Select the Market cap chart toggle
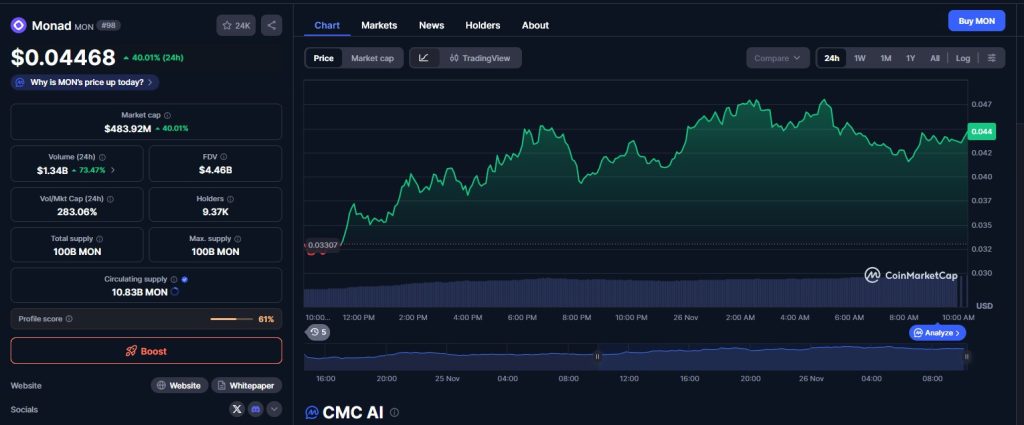1024x425 pixels. (x=372, y=58)
